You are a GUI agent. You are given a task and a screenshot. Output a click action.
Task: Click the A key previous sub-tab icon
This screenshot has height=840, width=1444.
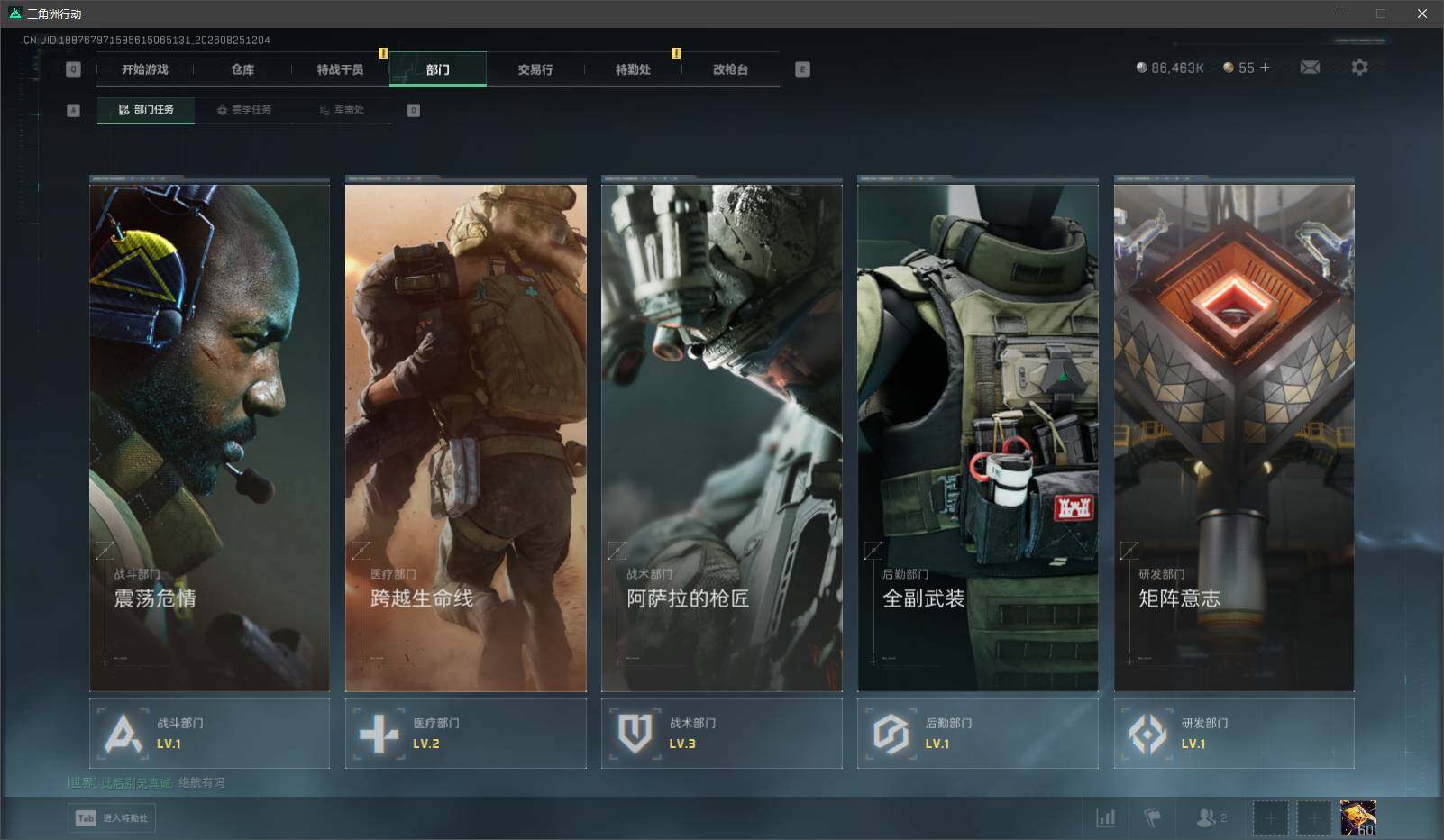[74, 110]
